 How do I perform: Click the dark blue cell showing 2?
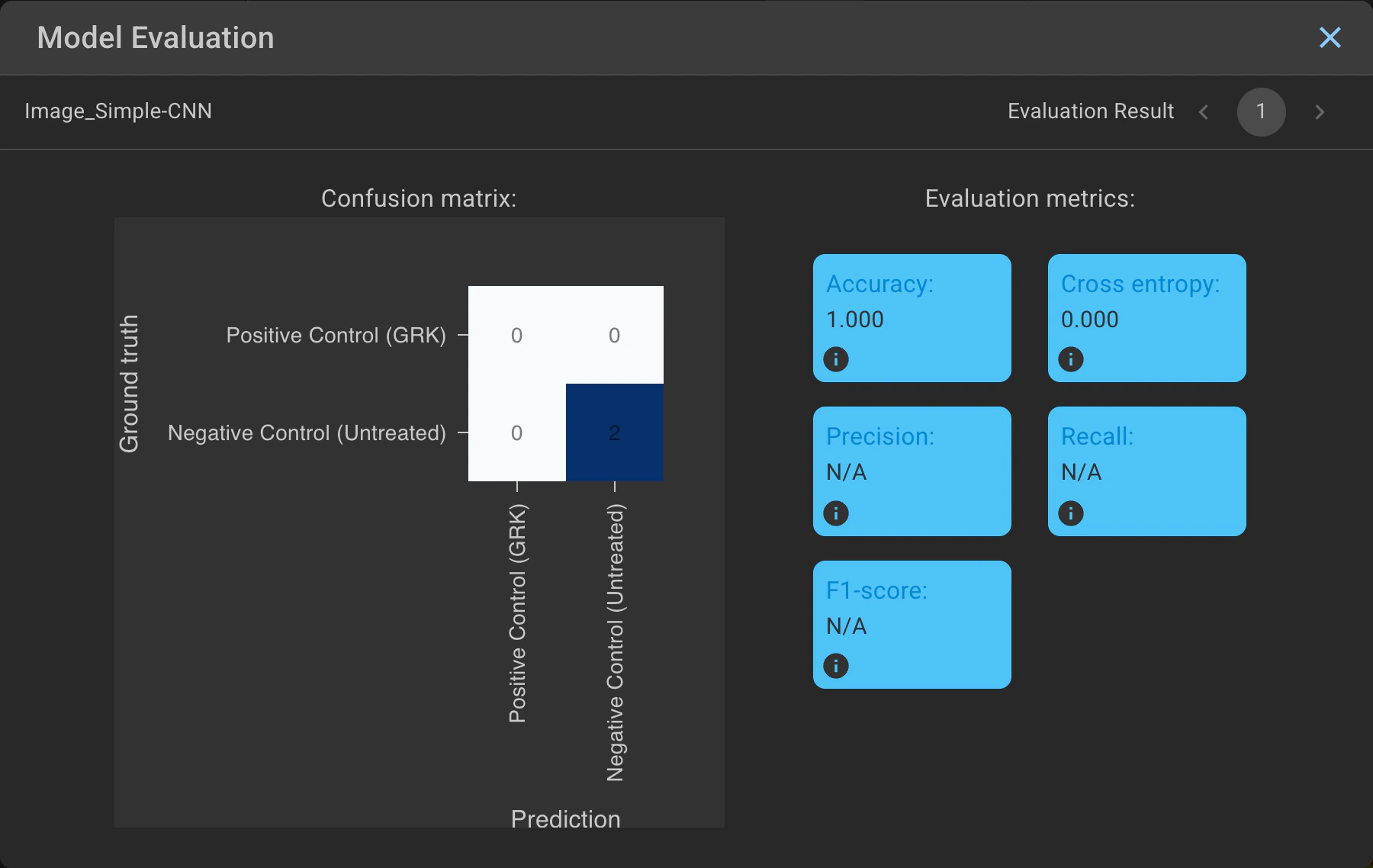(x=615, y=432)
